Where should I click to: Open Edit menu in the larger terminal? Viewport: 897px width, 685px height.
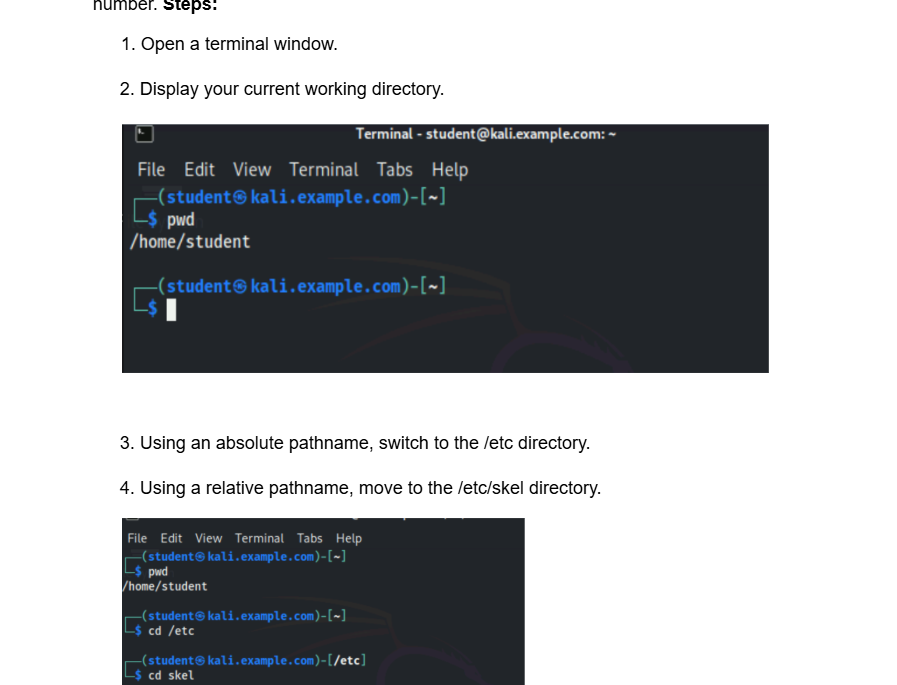click(200, 170)
